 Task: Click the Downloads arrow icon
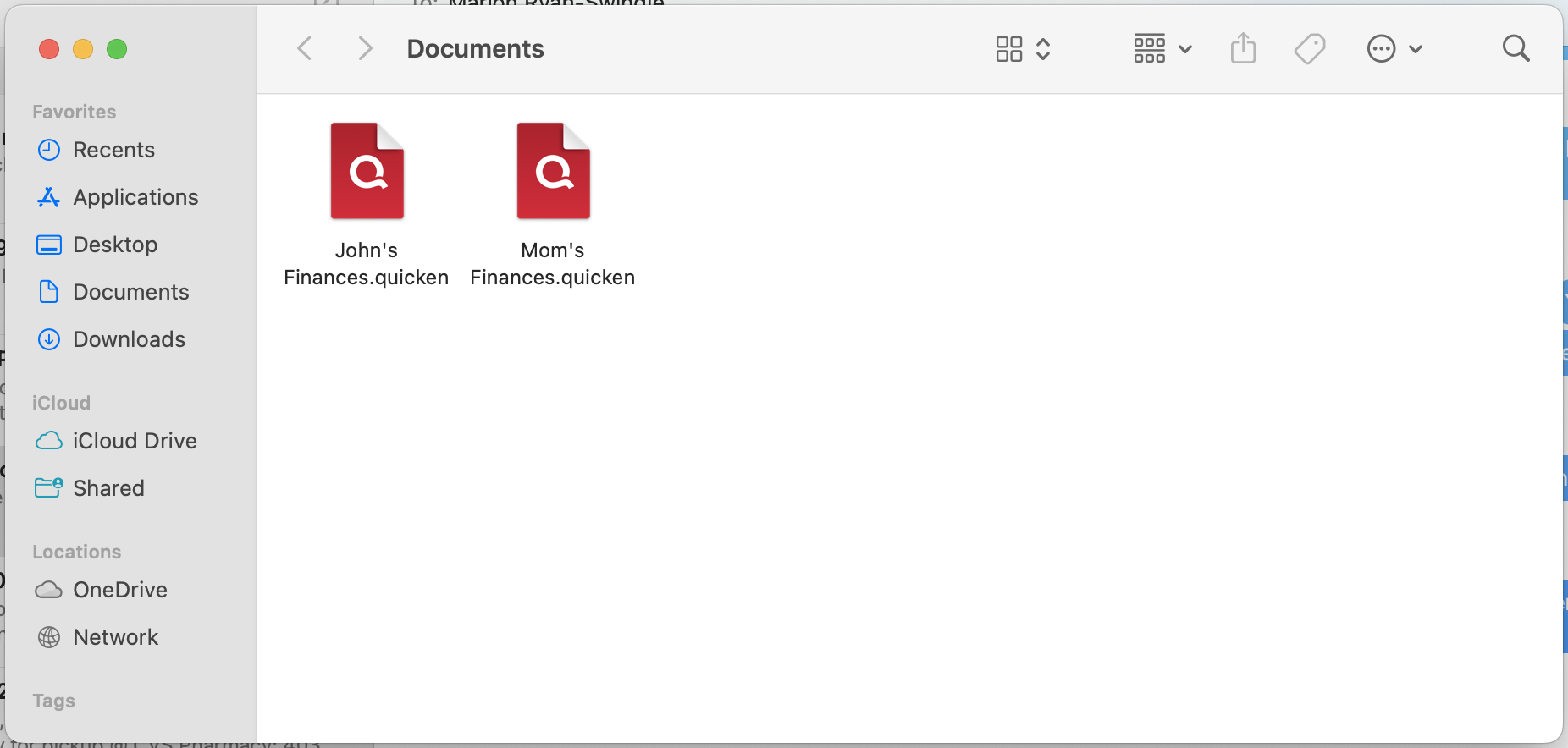[49, 339]
